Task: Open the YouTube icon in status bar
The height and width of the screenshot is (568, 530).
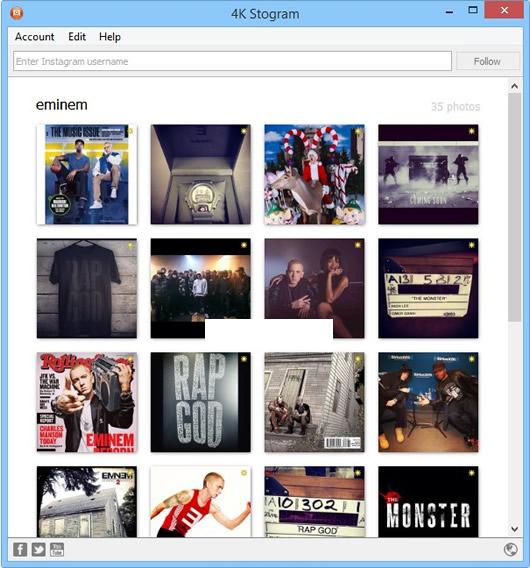Action: 57,550
